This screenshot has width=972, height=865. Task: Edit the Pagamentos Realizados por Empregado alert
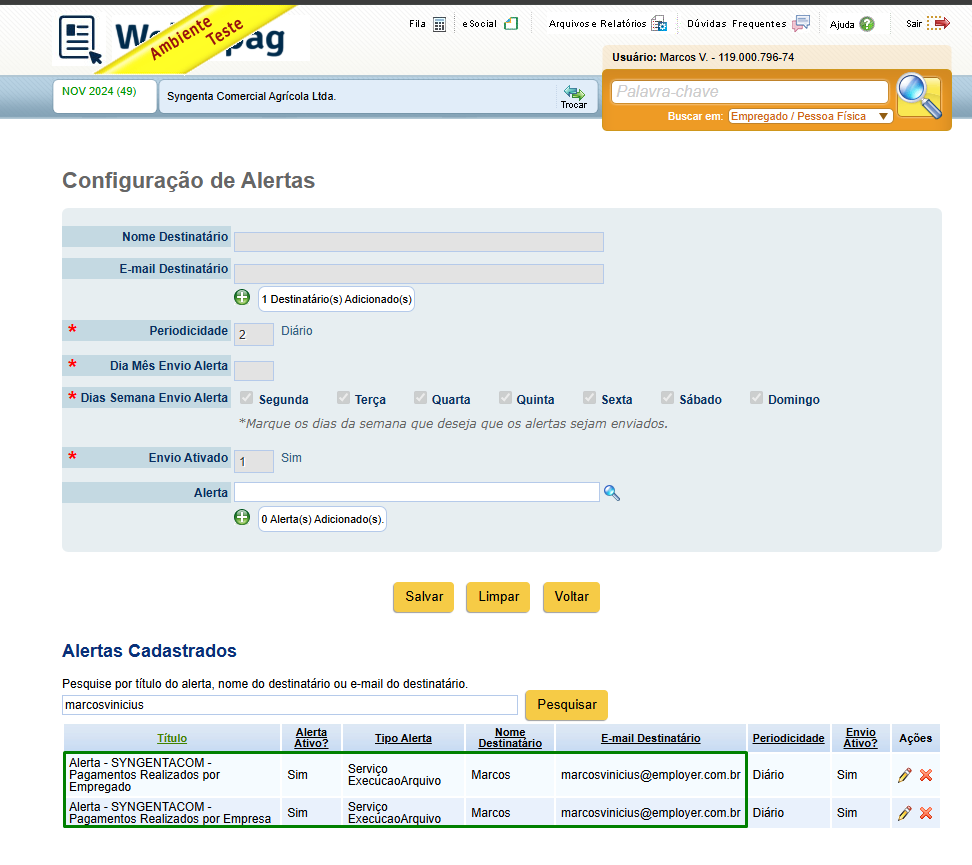click(904, 775)
